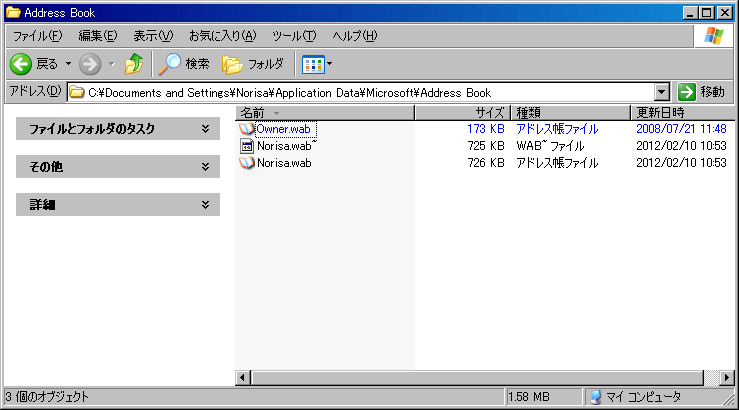Screen dimensions: 739x410
Task: Open the Back button history dropdown arrow
Action: coord(68,64)
